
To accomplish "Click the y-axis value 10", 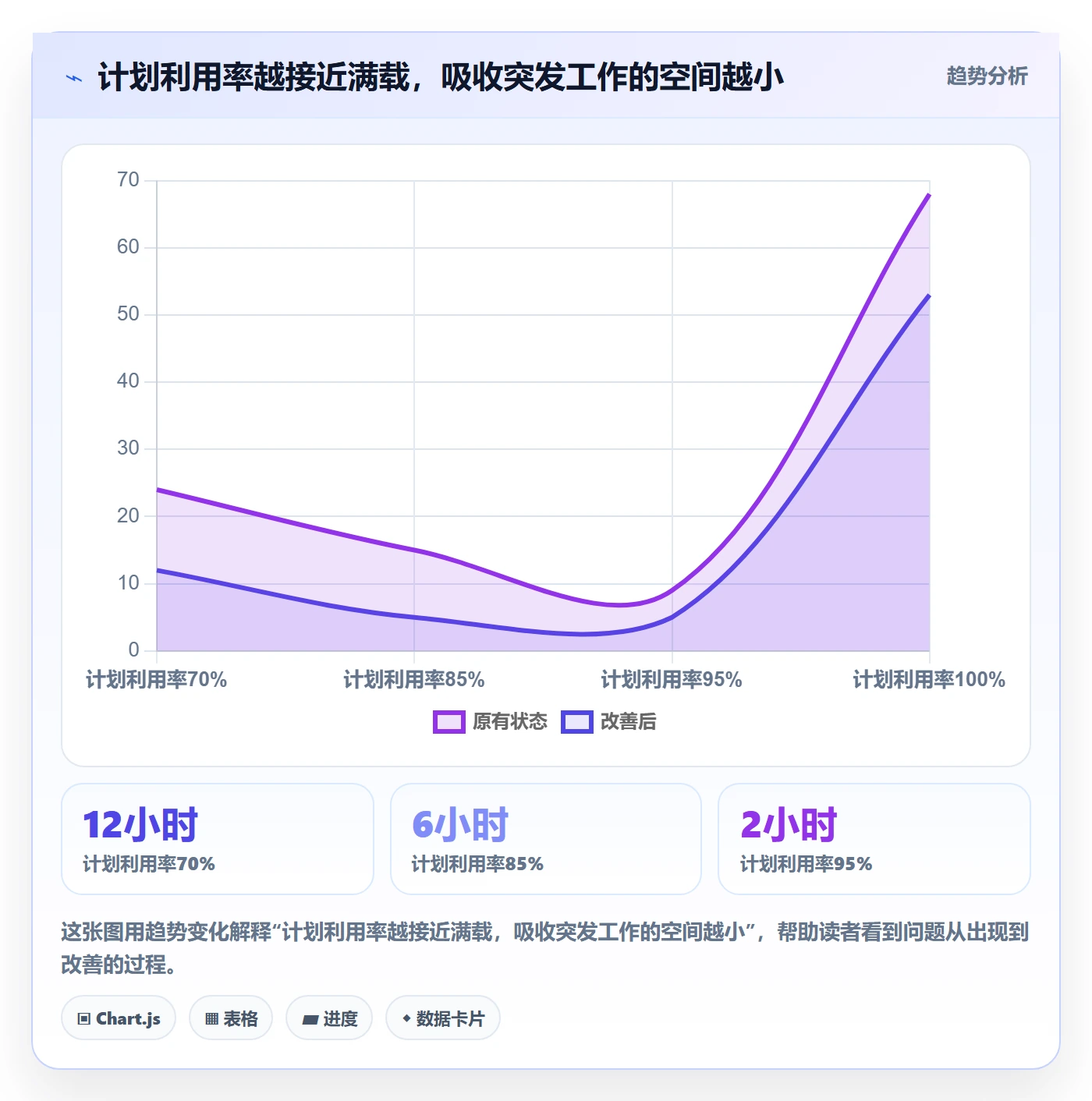I will 128,583.
